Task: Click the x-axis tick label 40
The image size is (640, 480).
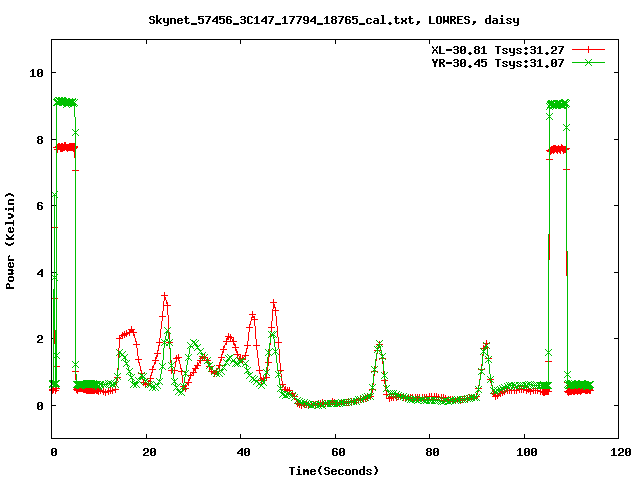Action: [x=244, y=452]
